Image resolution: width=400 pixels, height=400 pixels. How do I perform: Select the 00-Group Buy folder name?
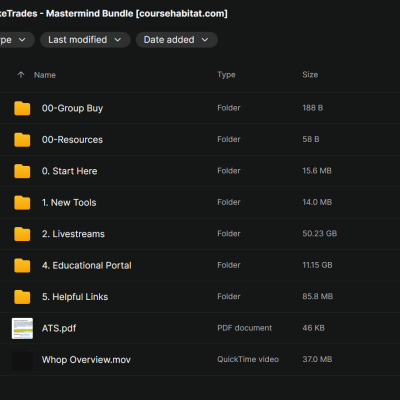coord(72,108)
